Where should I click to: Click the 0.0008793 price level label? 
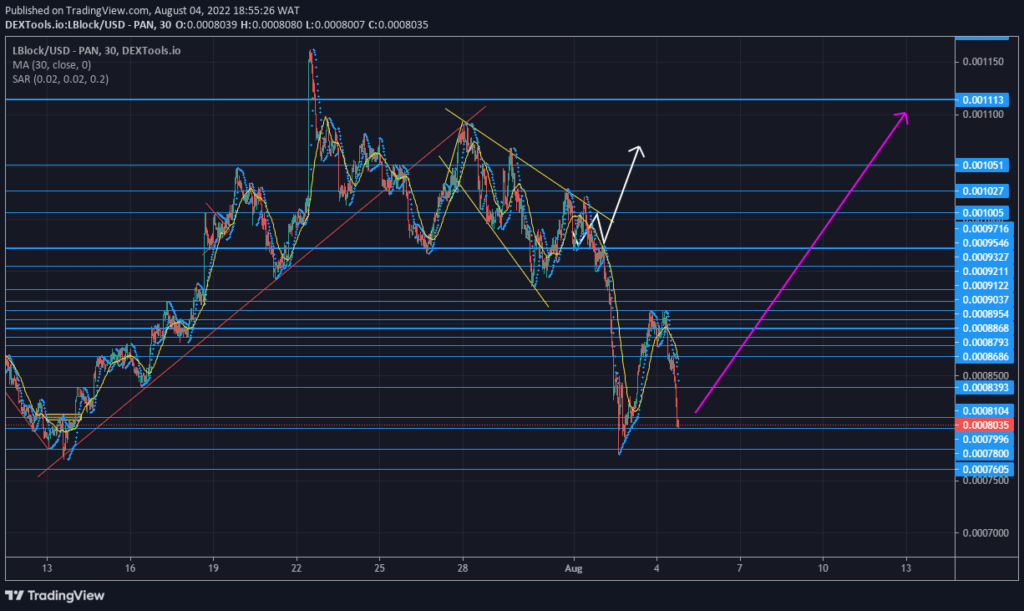[x=985, y=343]
